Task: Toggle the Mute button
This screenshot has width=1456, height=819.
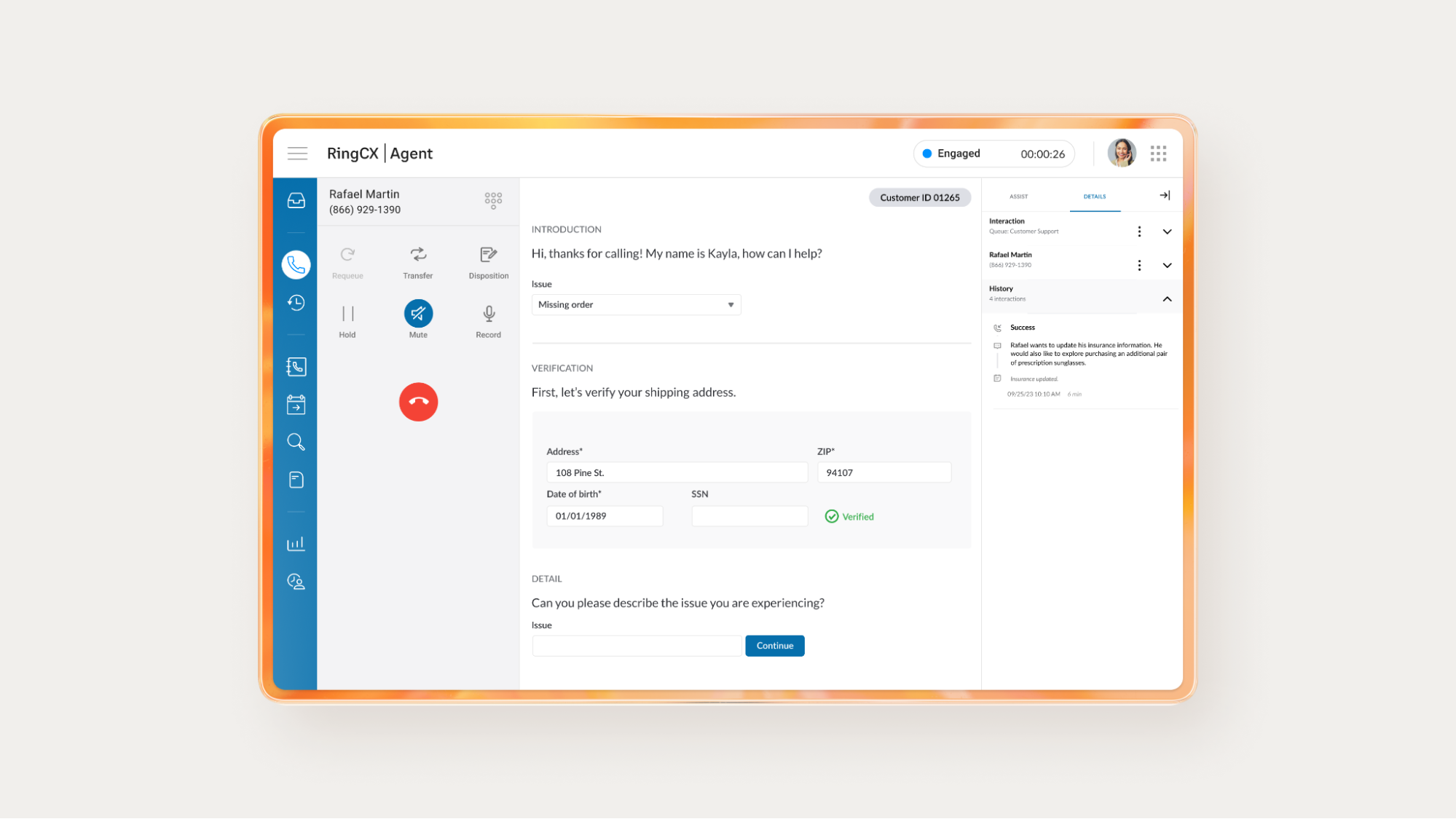Action: click(x=418, y=314)
